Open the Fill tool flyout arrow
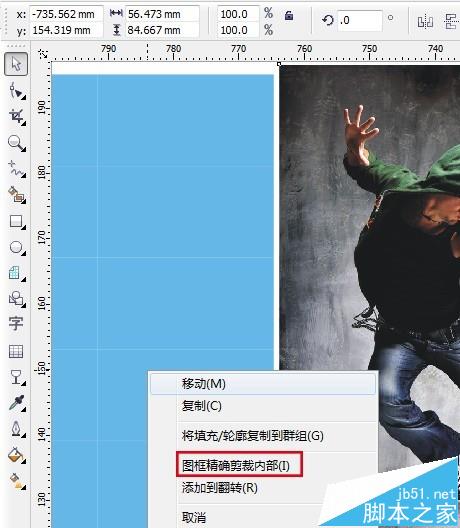Image resolution: width=460 pixels, height=528 pixels. (x=23, y=462)
